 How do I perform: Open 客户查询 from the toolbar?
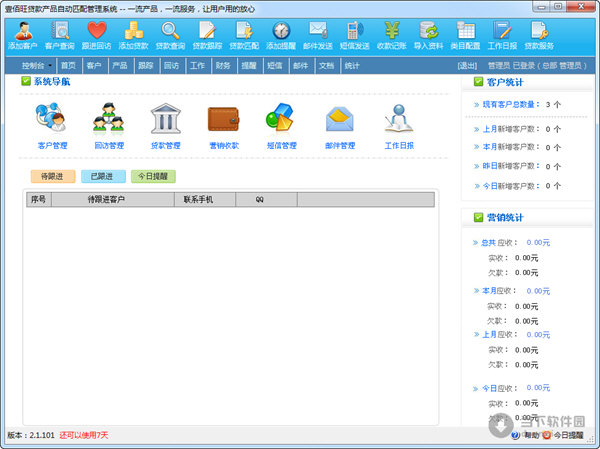(59, 31)
